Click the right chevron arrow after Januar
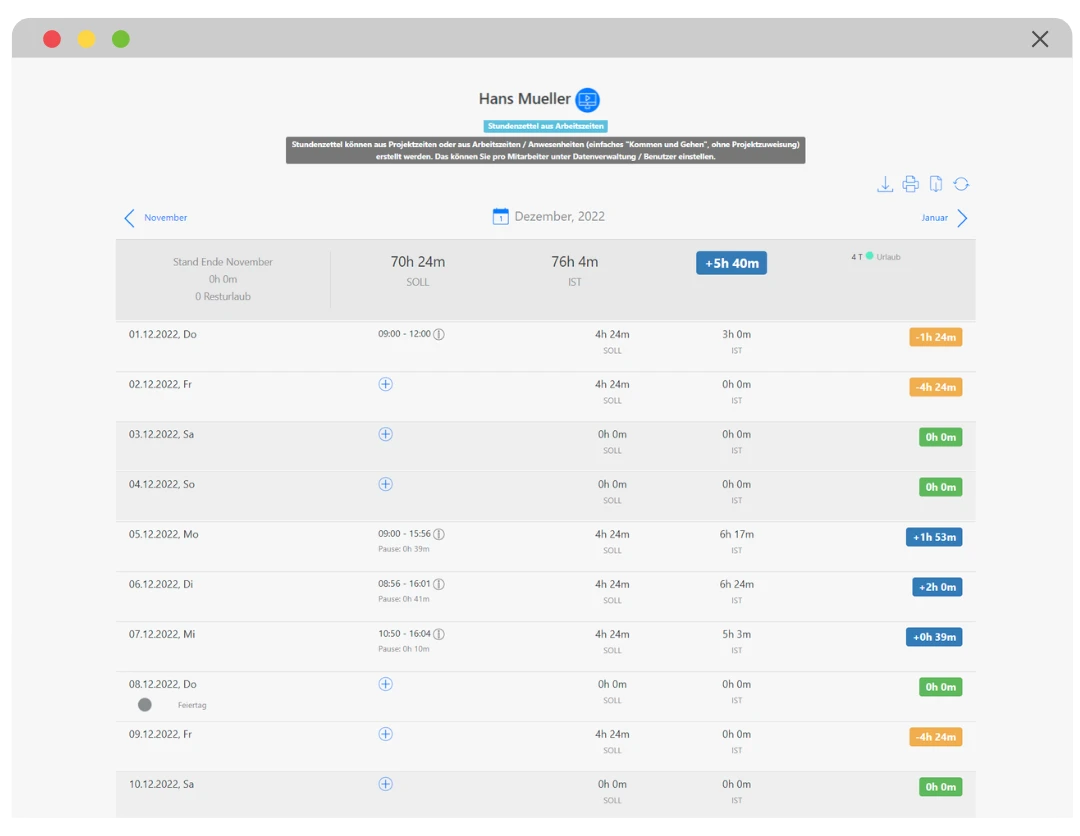This screenshot has width=1080, height=836. coord(962,218)
